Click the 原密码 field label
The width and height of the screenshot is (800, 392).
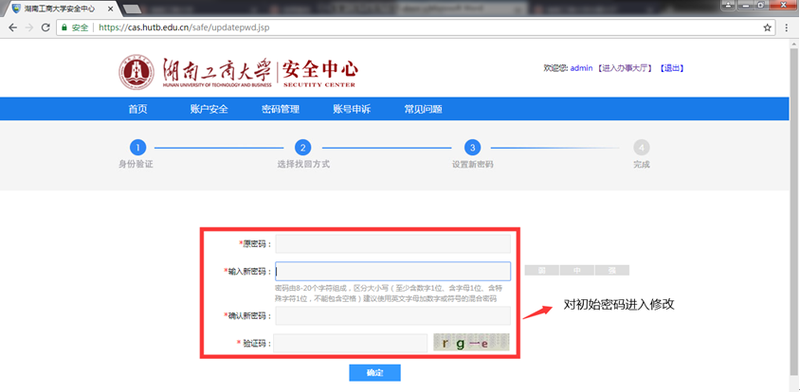(x=255, y=244)
